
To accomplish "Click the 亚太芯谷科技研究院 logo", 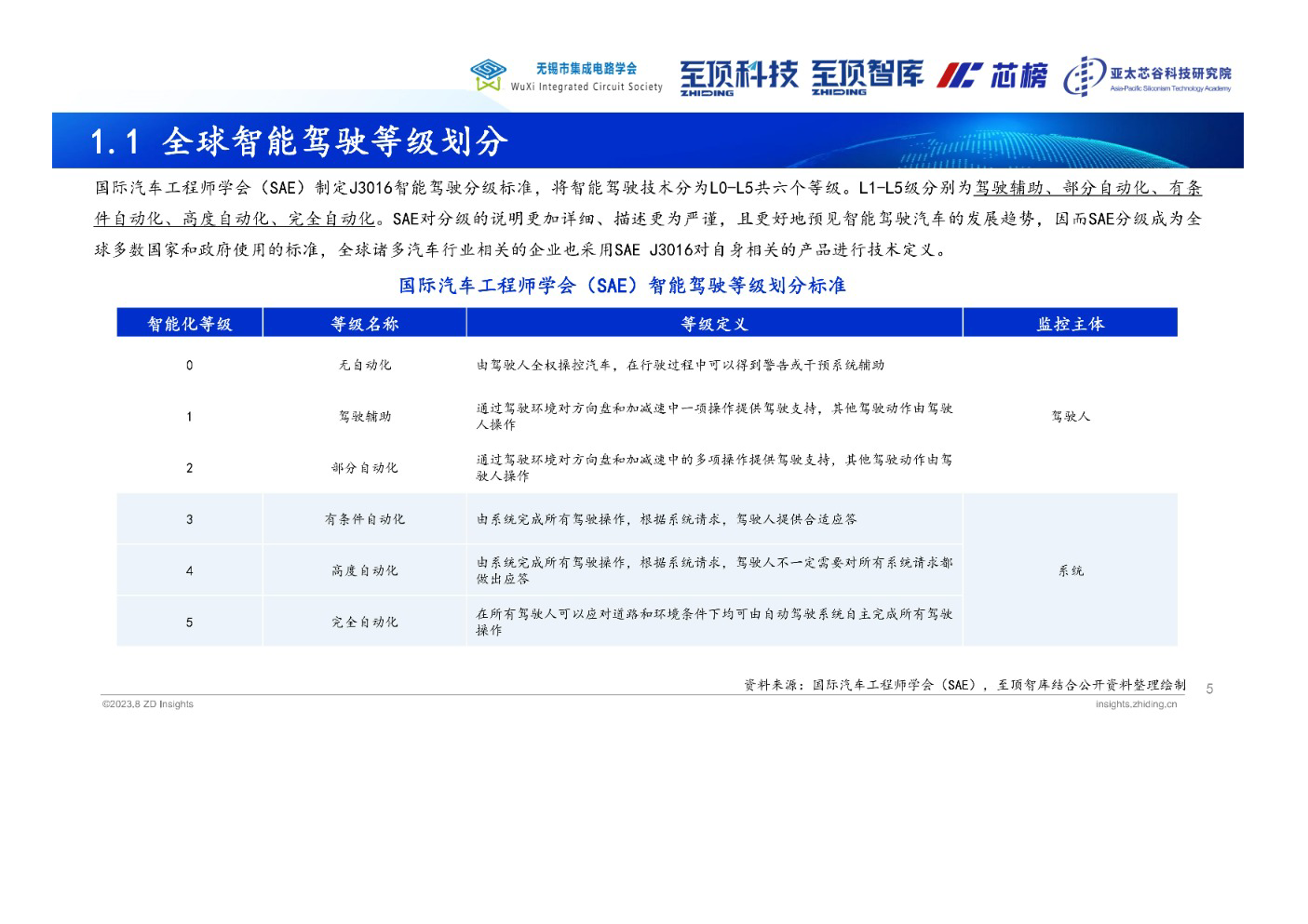I will (x=1148, y=75).
